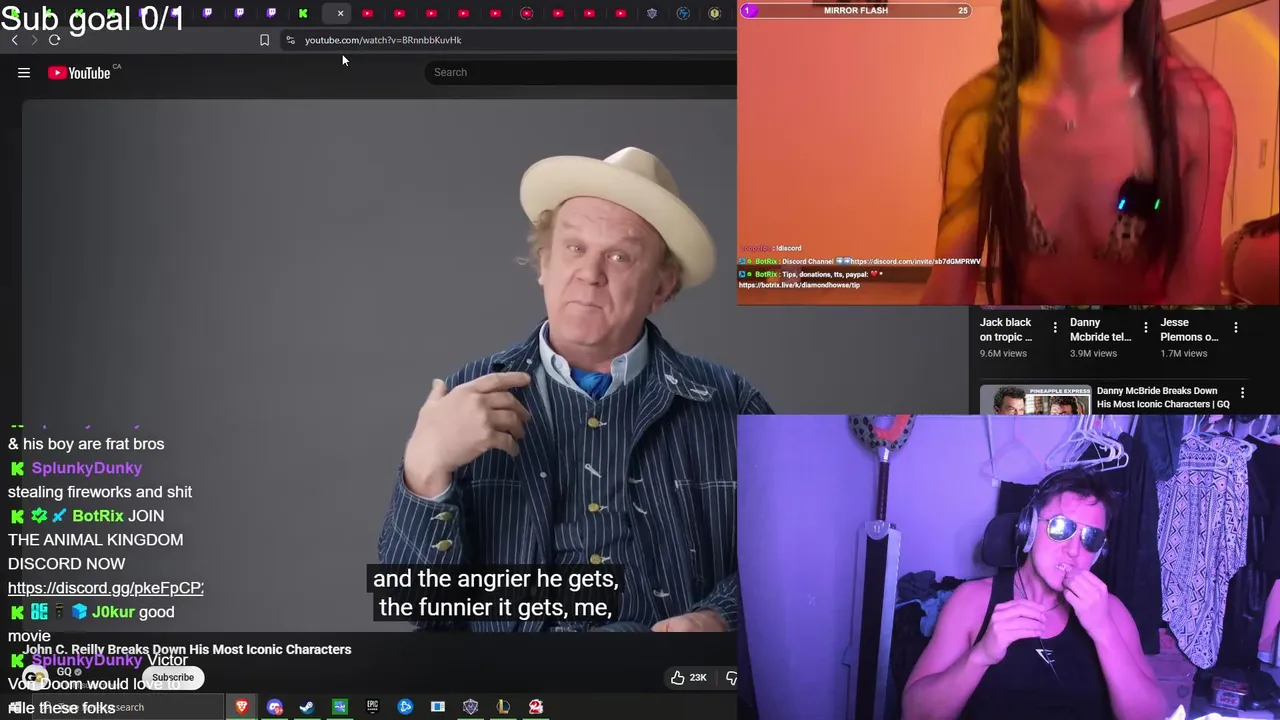Click chat username SplunkyDunky above stealing fireworks

[87, 468]
